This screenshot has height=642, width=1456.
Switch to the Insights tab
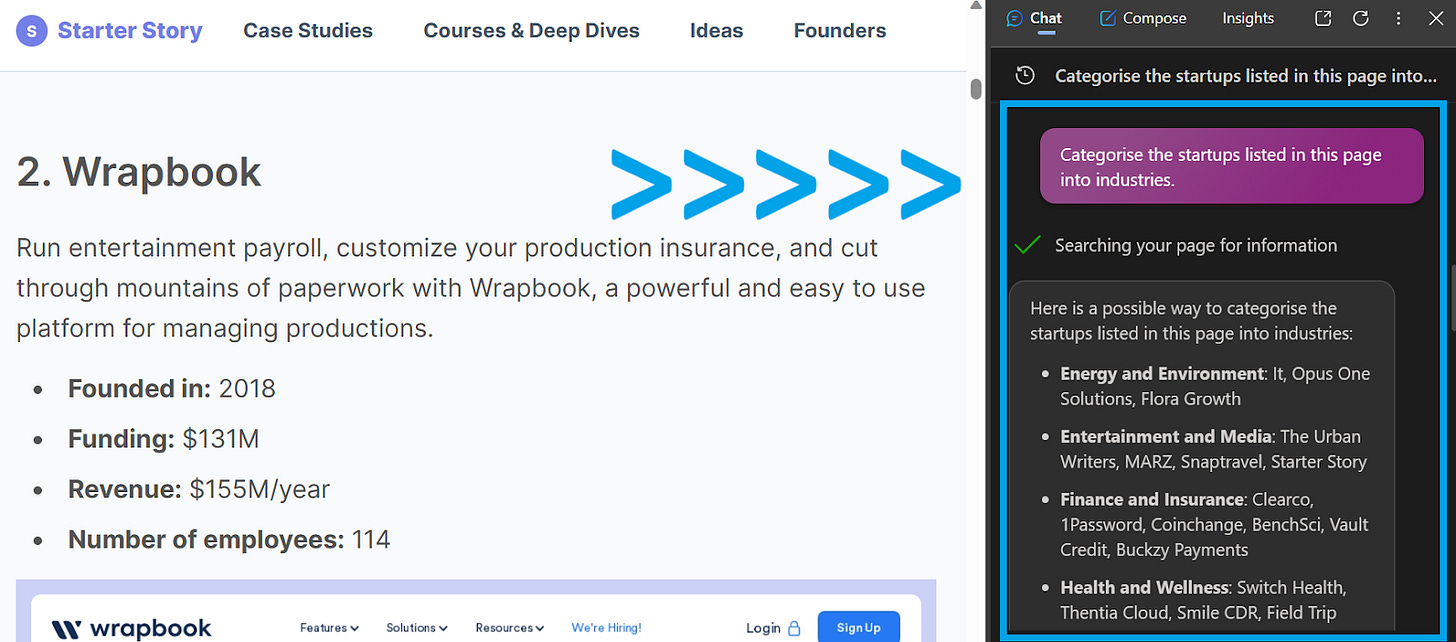pos(1248,18)
